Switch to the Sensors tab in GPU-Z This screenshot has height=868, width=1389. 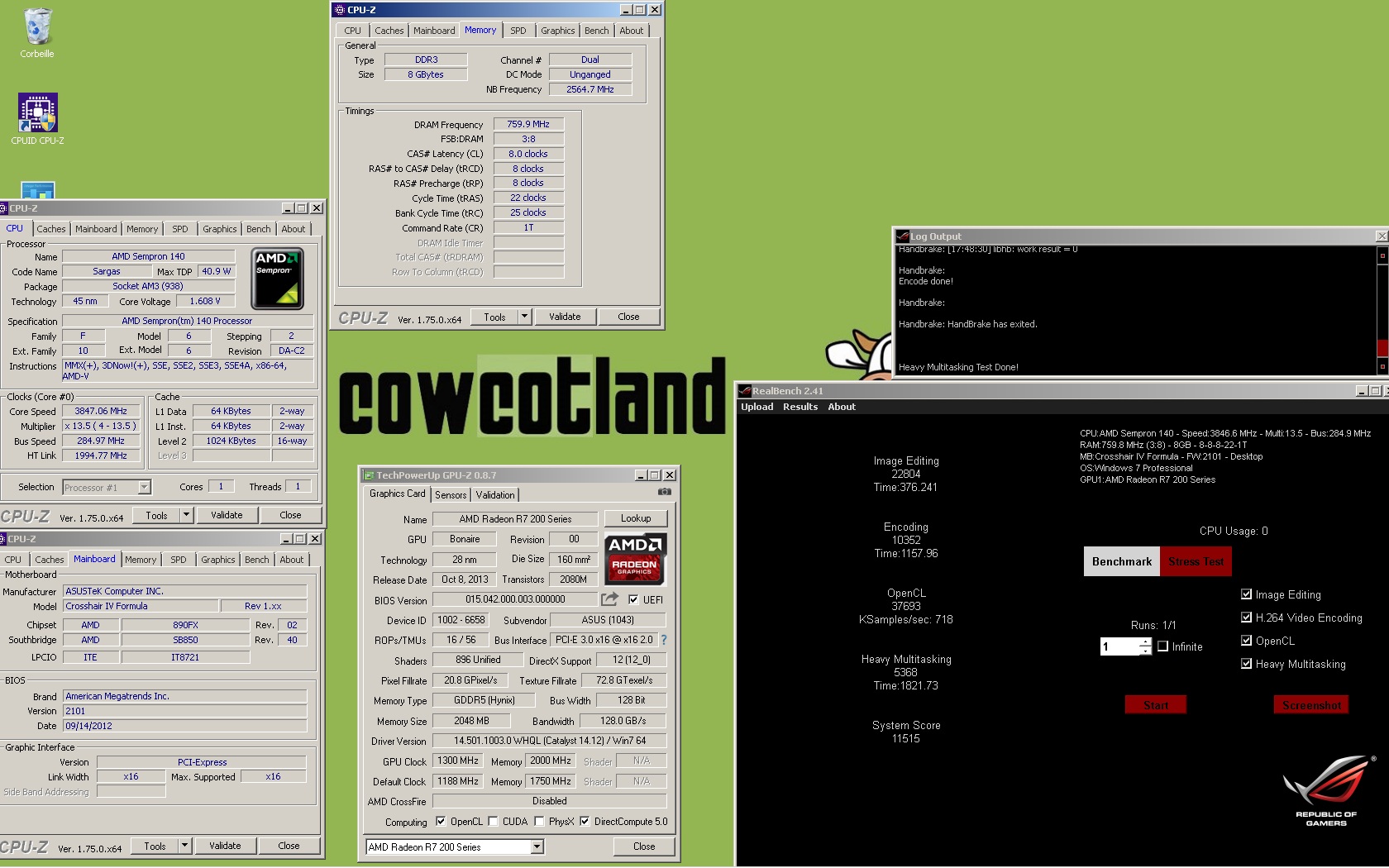[451, 494]
